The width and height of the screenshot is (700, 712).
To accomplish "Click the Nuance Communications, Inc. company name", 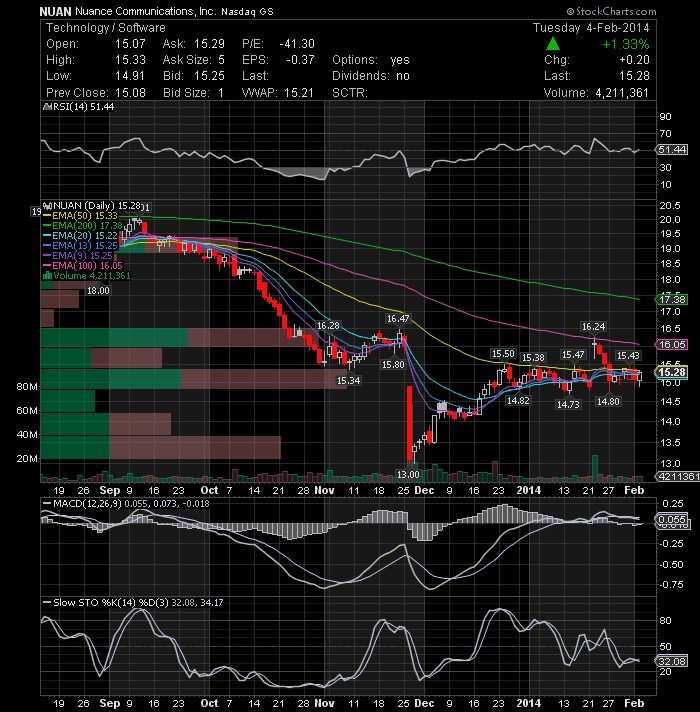I will pyautogui.click(x=146, y=11).
